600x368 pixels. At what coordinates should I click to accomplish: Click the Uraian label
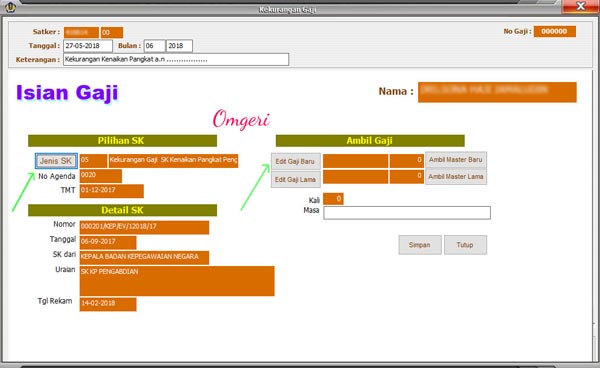(65, 270)
